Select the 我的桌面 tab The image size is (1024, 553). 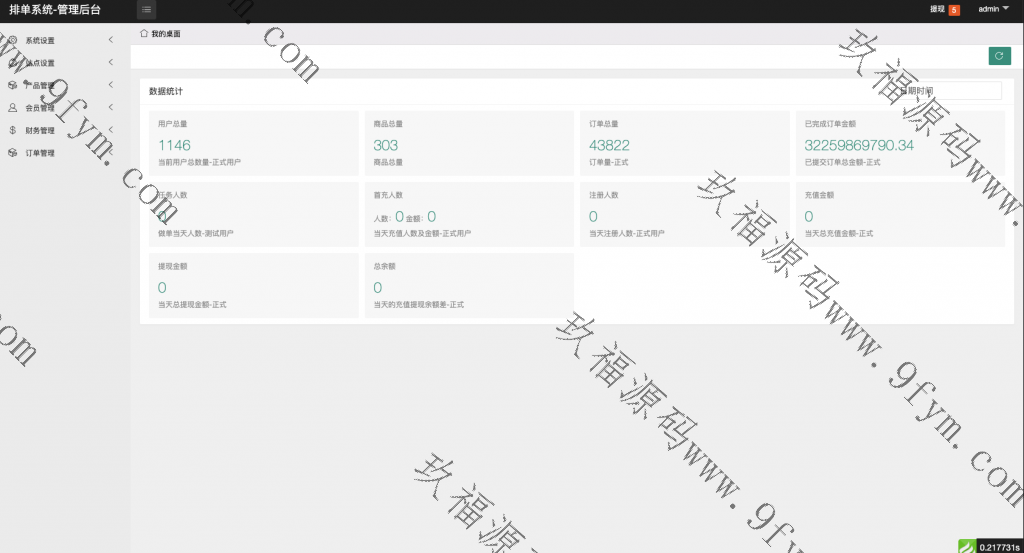coord(165,34)
